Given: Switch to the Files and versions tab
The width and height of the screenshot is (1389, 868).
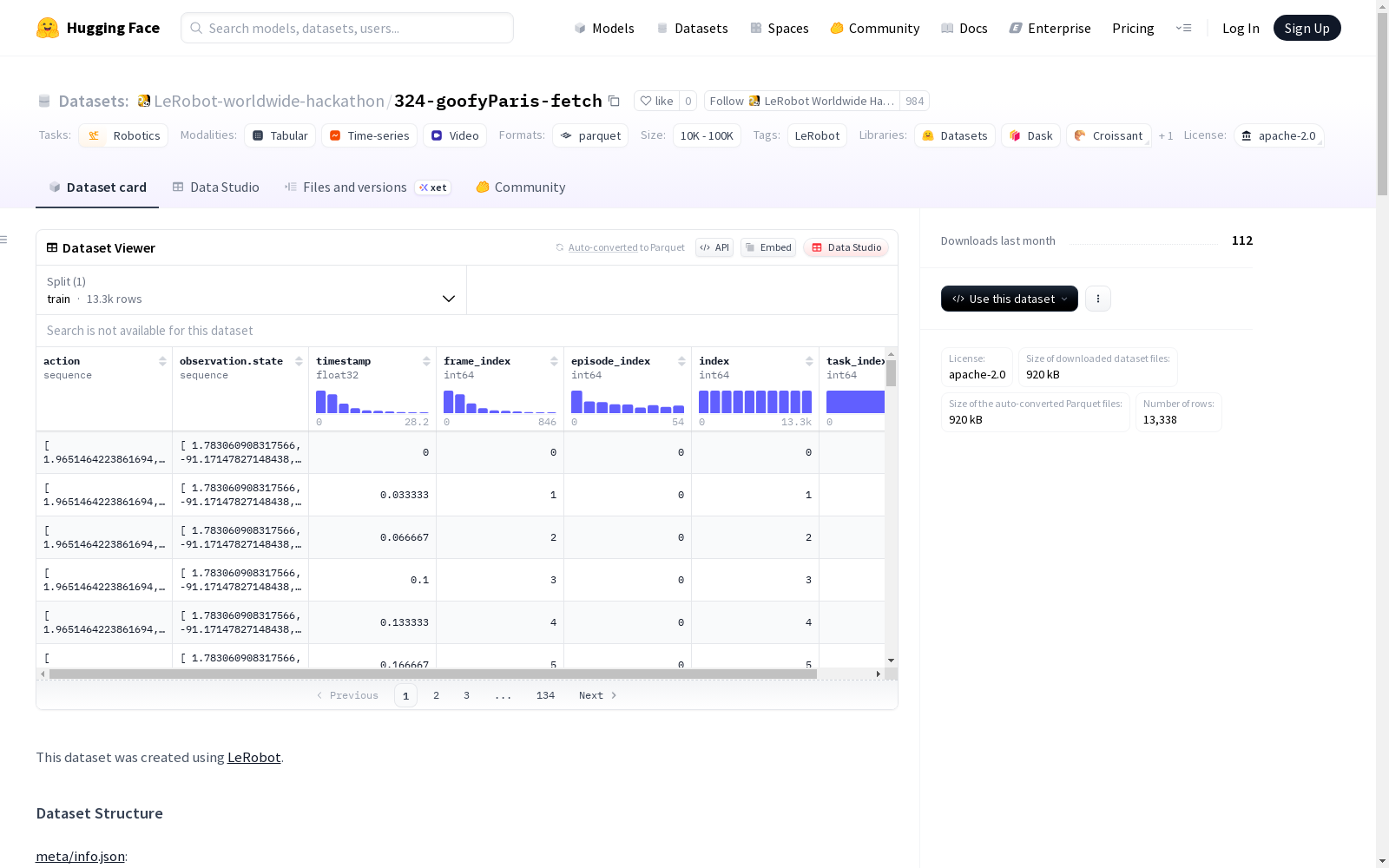Looking at the screenshot, I should (x=367, y=187).
